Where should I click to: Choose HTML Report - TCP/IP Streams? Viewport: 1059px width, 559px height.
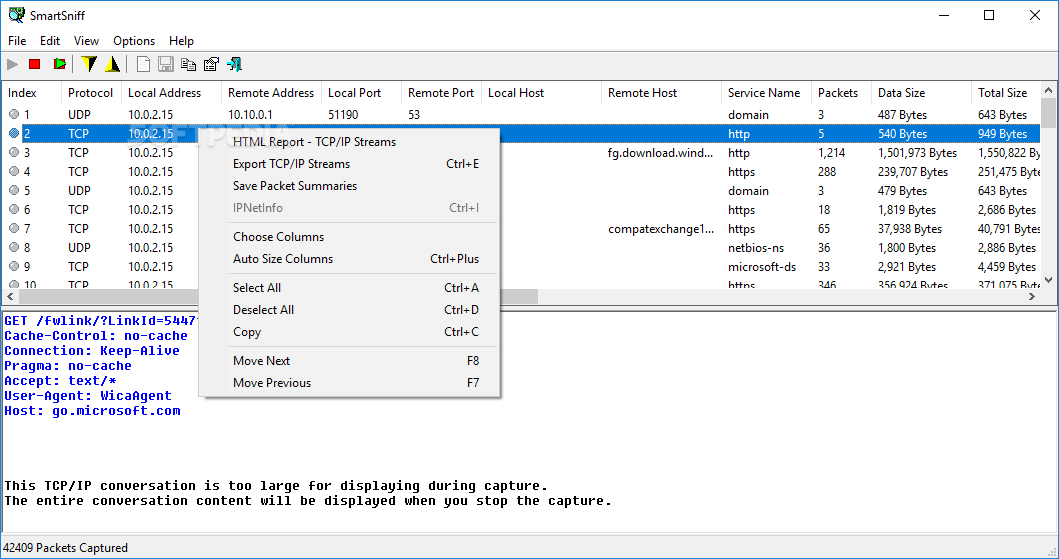[349, 142]
